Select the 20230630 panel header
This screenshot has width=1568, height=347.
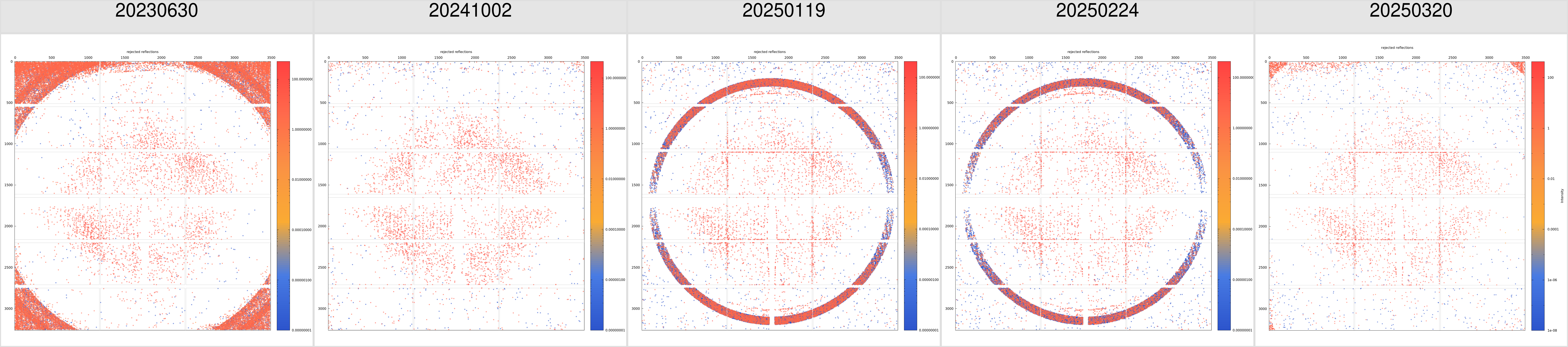pos(156,16)
